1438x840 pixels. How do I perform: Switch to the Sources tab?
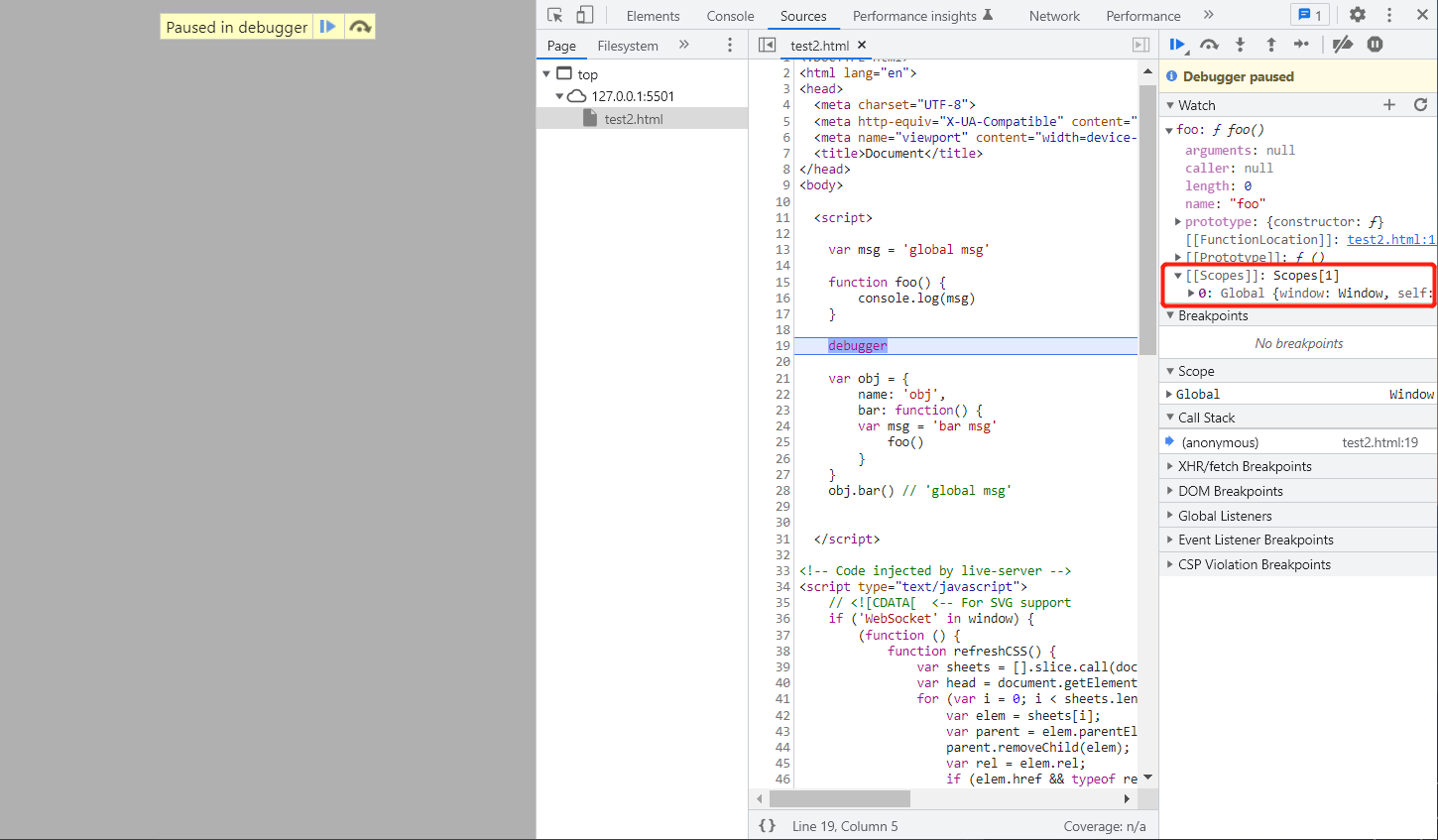pos(803,16)
